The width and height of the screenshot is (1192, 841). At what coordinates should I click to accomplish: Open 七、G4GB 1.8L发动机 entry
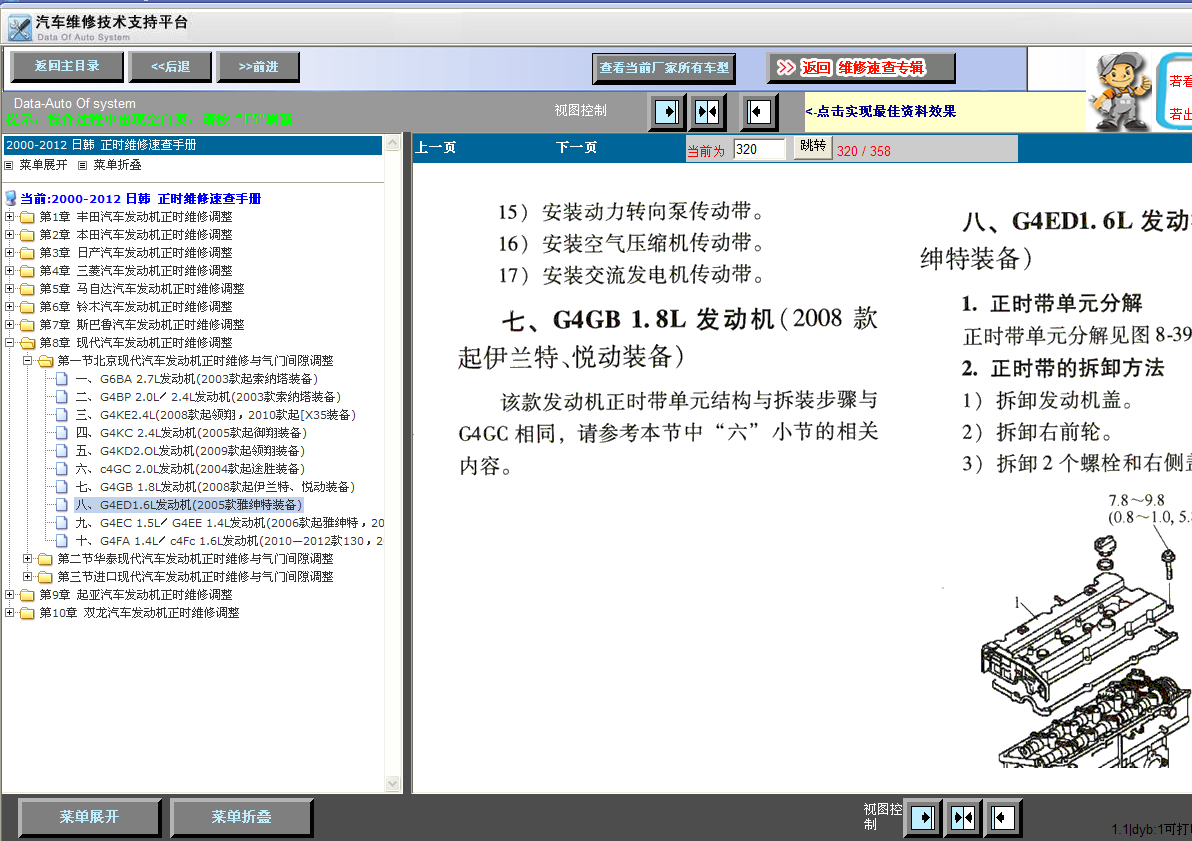click(215, 487)
